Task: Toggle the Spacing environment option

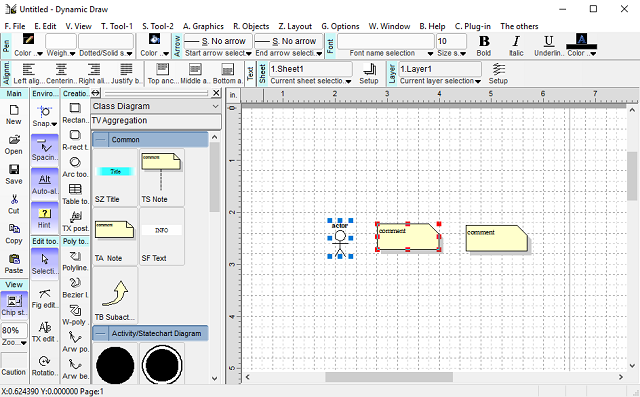Action: 44,149
